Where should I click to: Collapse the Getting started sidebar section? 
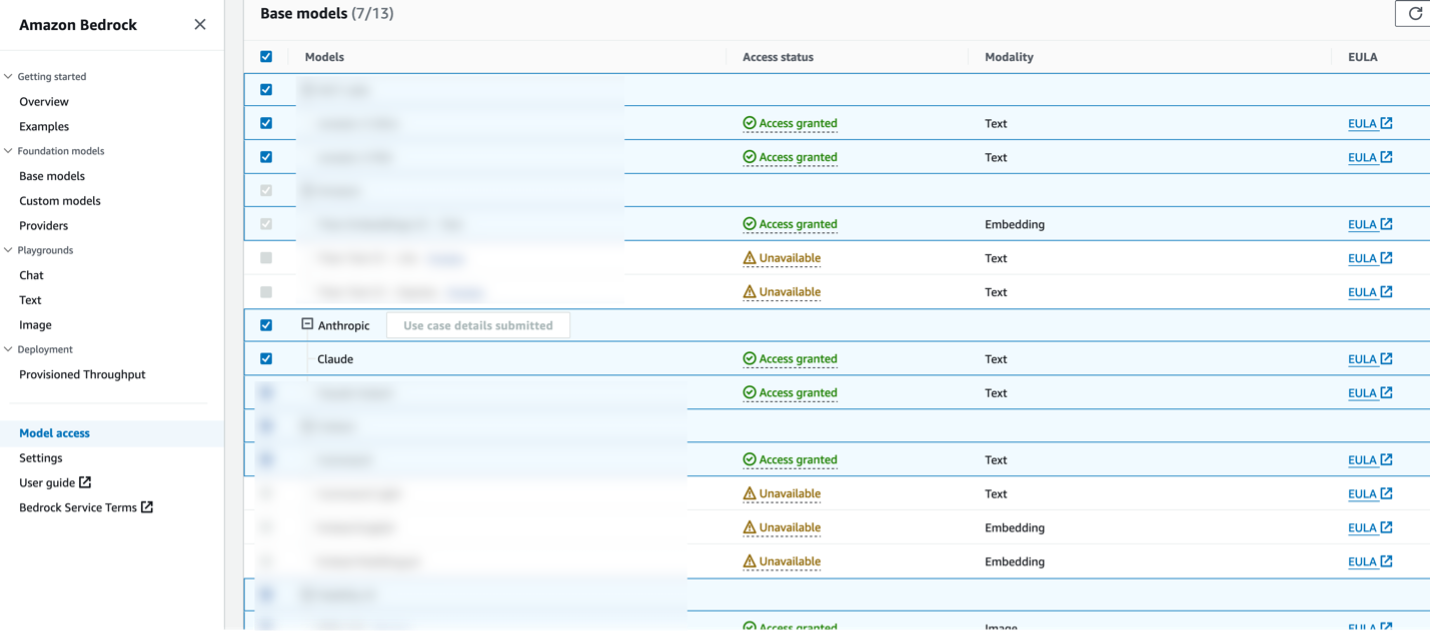pyautogui.click(x=9, y=76)
